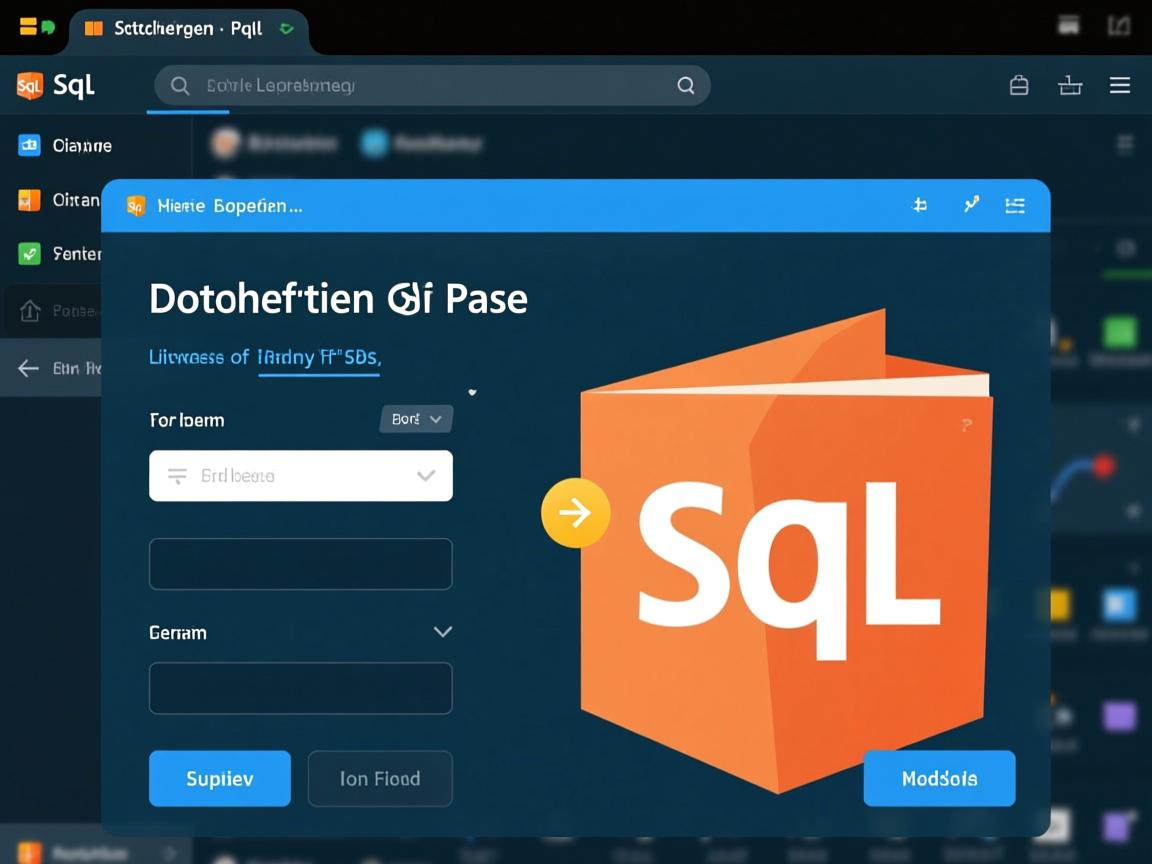This screenshot has width=1152, height=864.
Task: Click the key icon on the dialog title bar
Action: 971,204
